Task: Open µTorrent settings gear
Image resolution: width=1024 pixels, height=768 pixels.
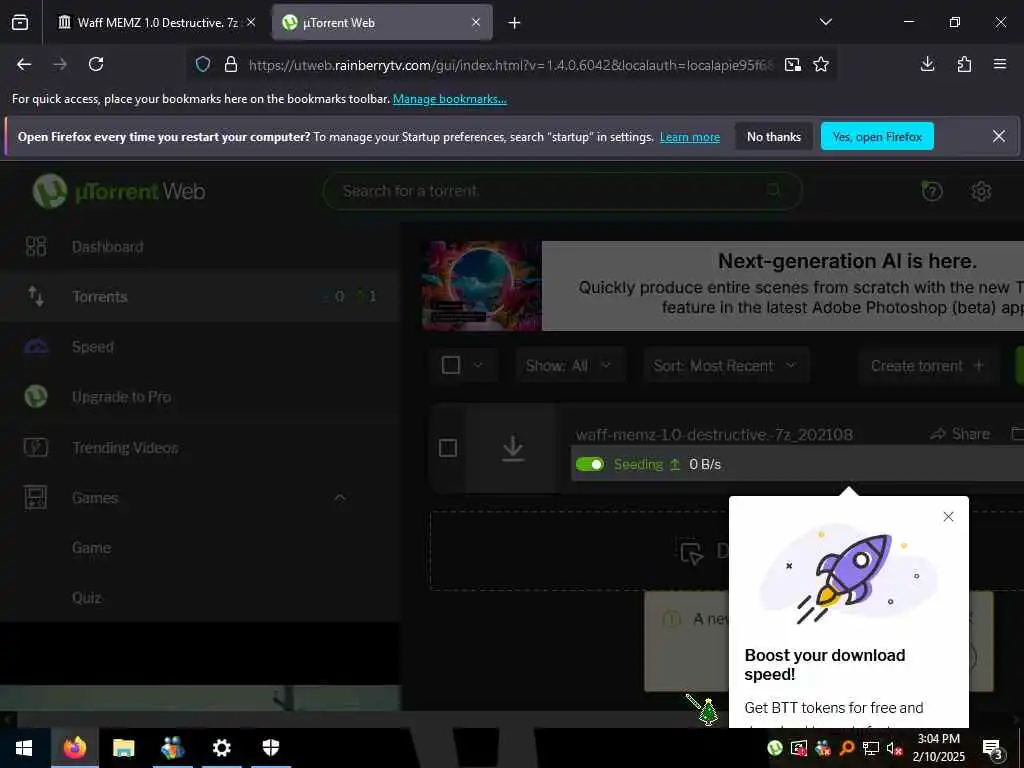Action: [x=981, y=191]
